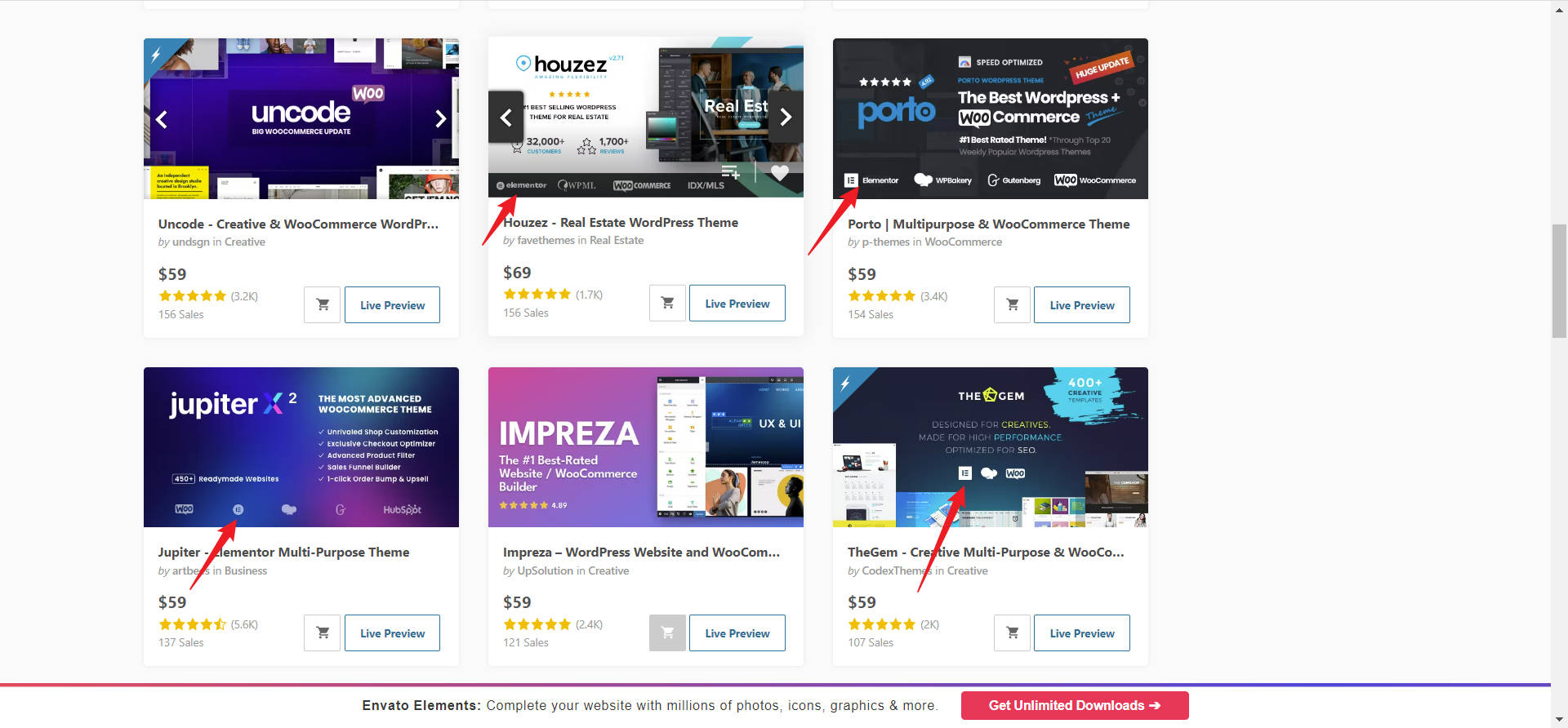Open Live Preview for TheGem
The width and height of the screenshot is (1568, 728).
1082,633
